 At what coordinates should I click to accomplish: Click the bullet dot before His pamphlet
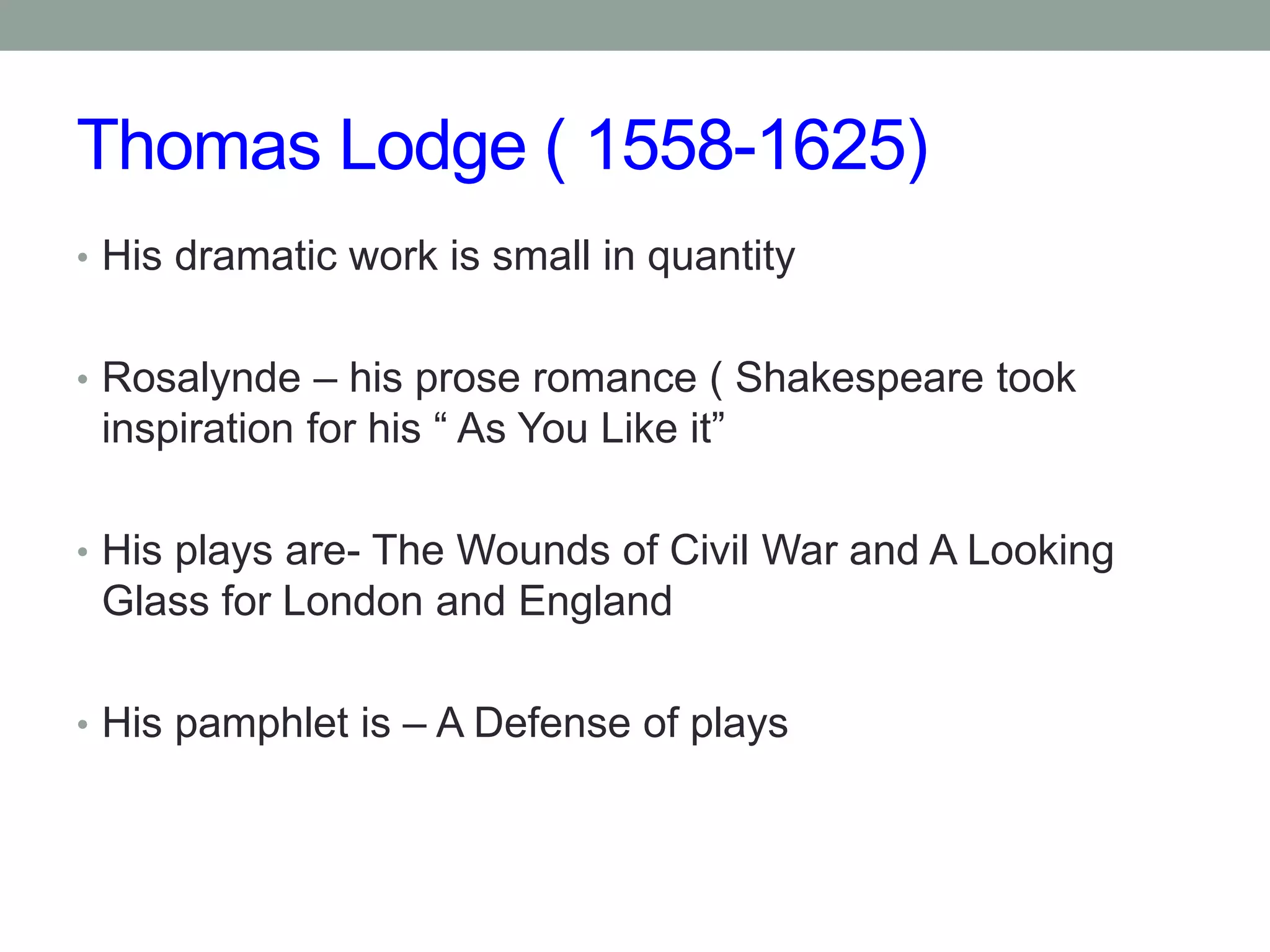click(82, 724)
